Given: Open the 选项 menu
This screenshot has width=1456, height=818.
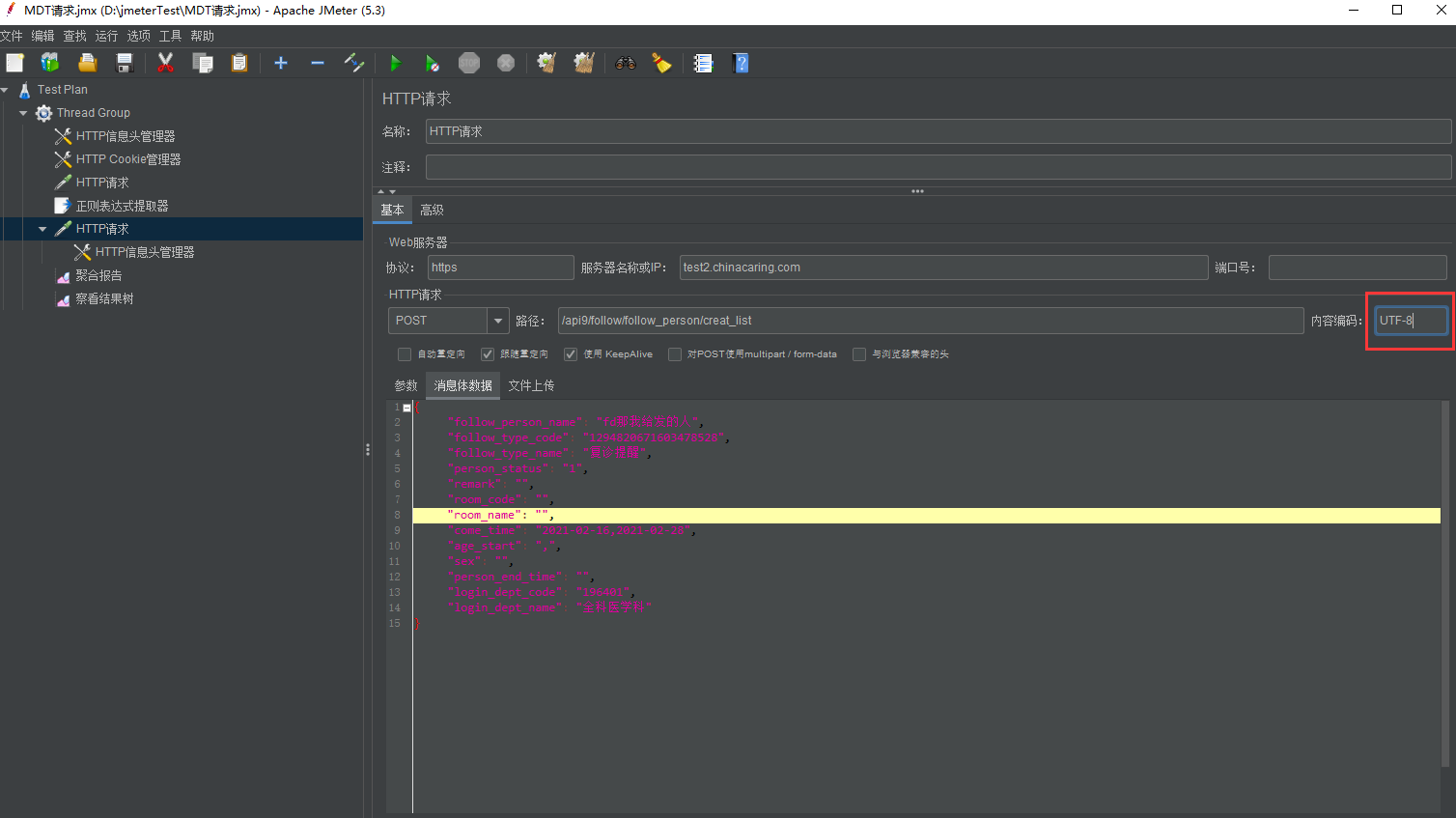Looking at the screenshot, I should click(x=138, y=36).
